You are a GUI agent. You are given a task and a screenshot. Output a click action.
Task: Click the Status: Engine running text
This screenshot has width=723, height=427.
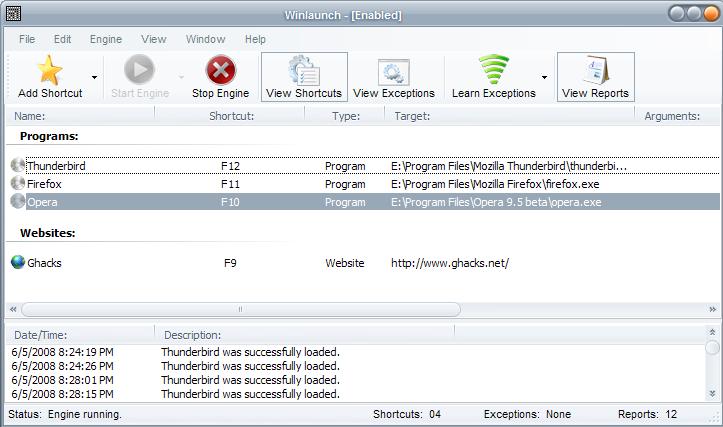pyautogui.click(x=65, y=414)
